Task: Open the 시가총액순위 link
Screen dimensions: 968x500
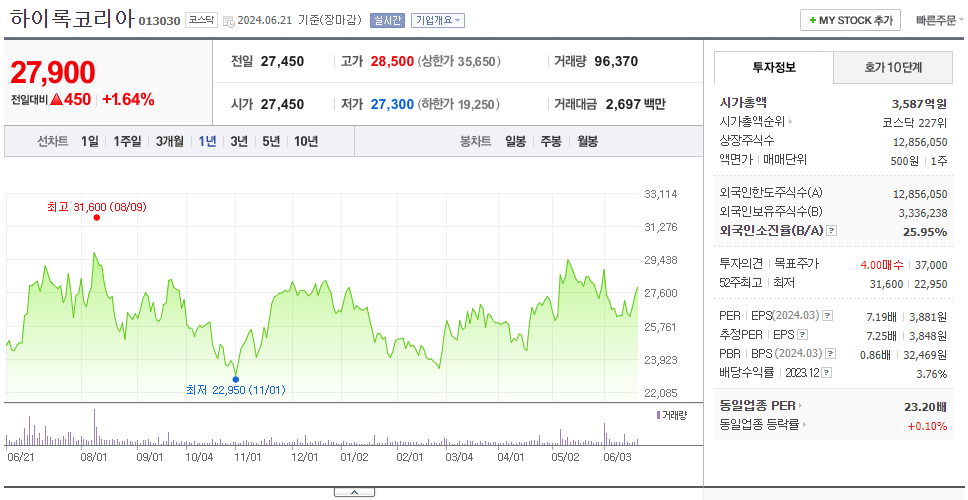Action: (756, 122)
